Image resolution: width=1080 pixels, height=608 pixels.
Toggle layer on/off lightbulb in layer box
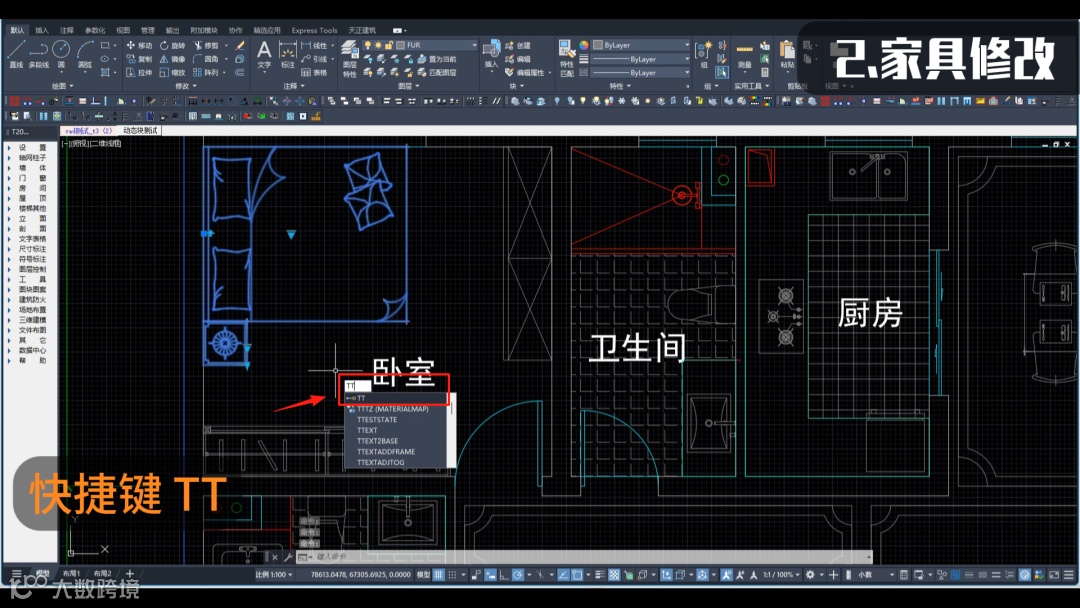(x=368, y=45)
